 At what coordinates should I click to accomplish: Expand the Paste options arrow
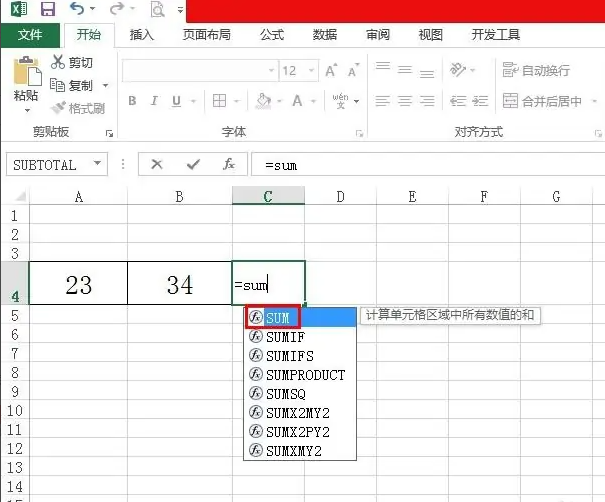point(27,110)
